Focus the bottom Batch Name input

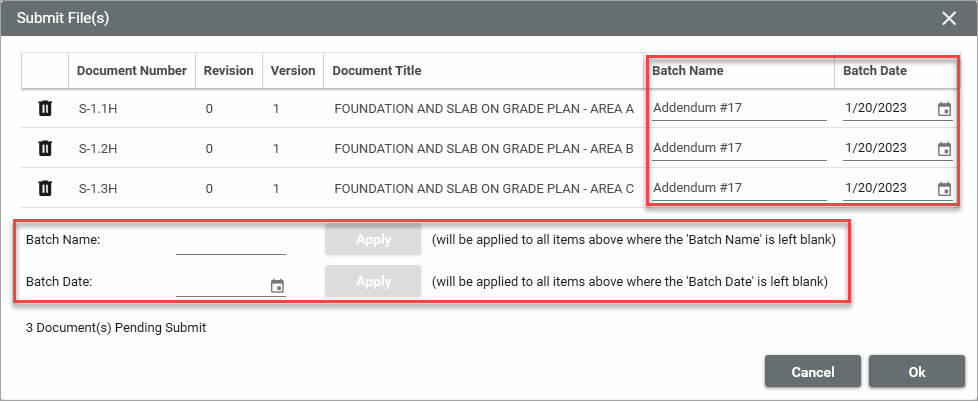[x=230, y=242]
